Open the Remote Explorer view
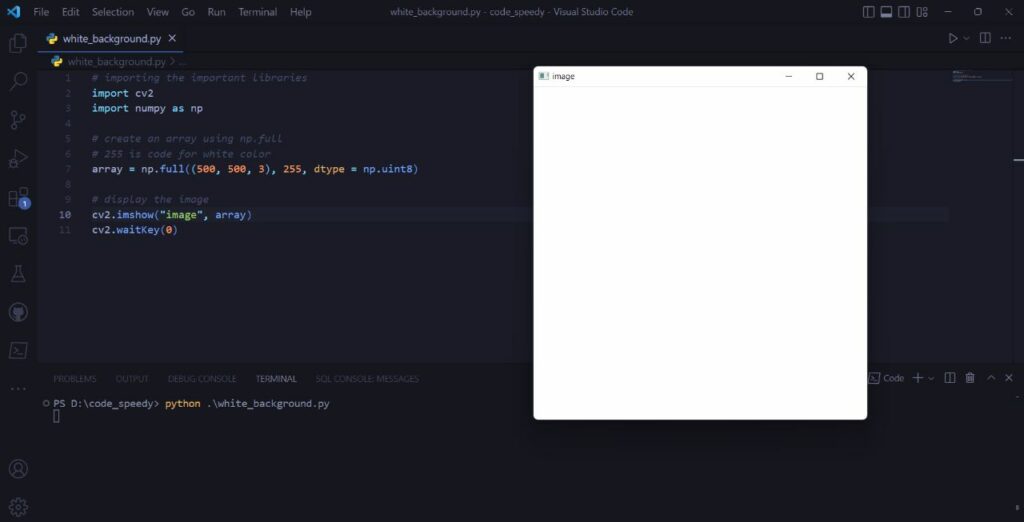The width and height of the screenshot is (1024, 522). (x=18, y=236)
